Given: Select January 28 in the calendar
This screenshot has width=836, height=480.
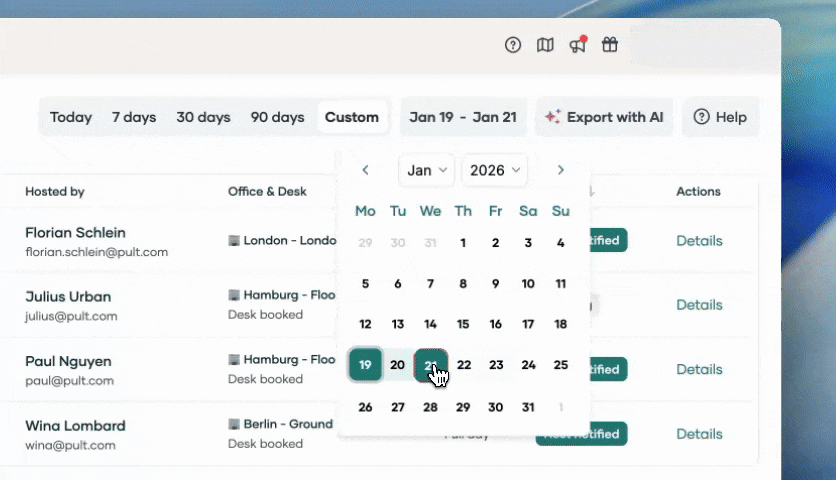Looking at the screenshot, I should pyautogui.click(x=430, y=407).
